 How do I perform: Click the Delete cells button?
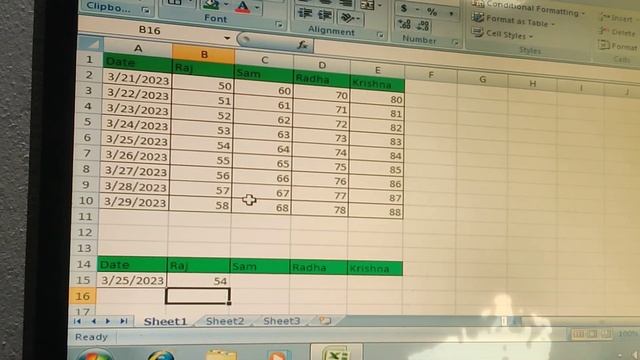618,32
